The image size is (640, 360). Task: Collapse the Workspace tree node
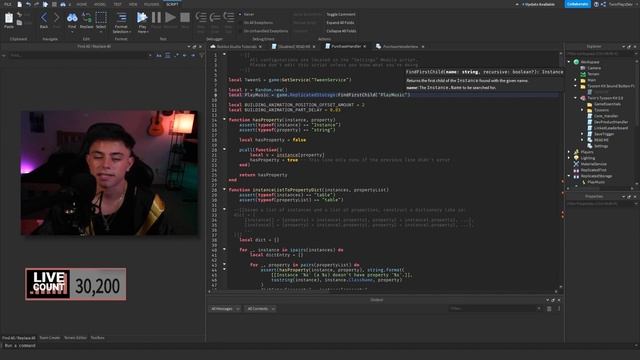tap(569, 62)
